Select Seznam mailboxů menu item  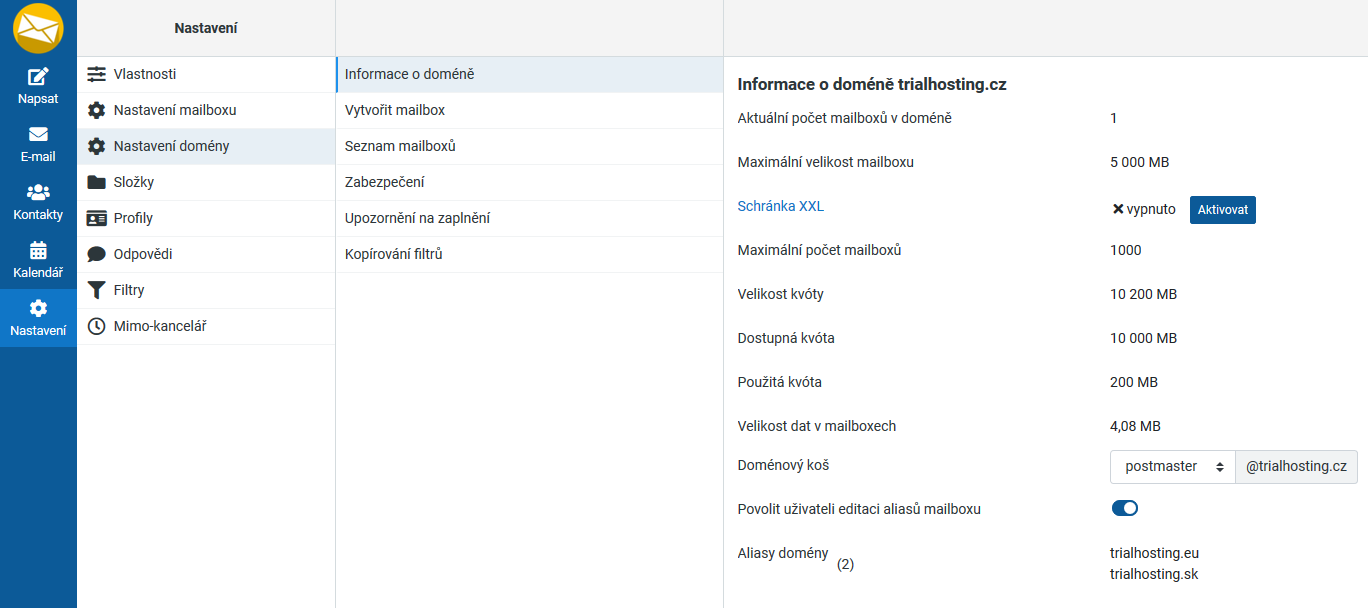(x=400, y=146)
